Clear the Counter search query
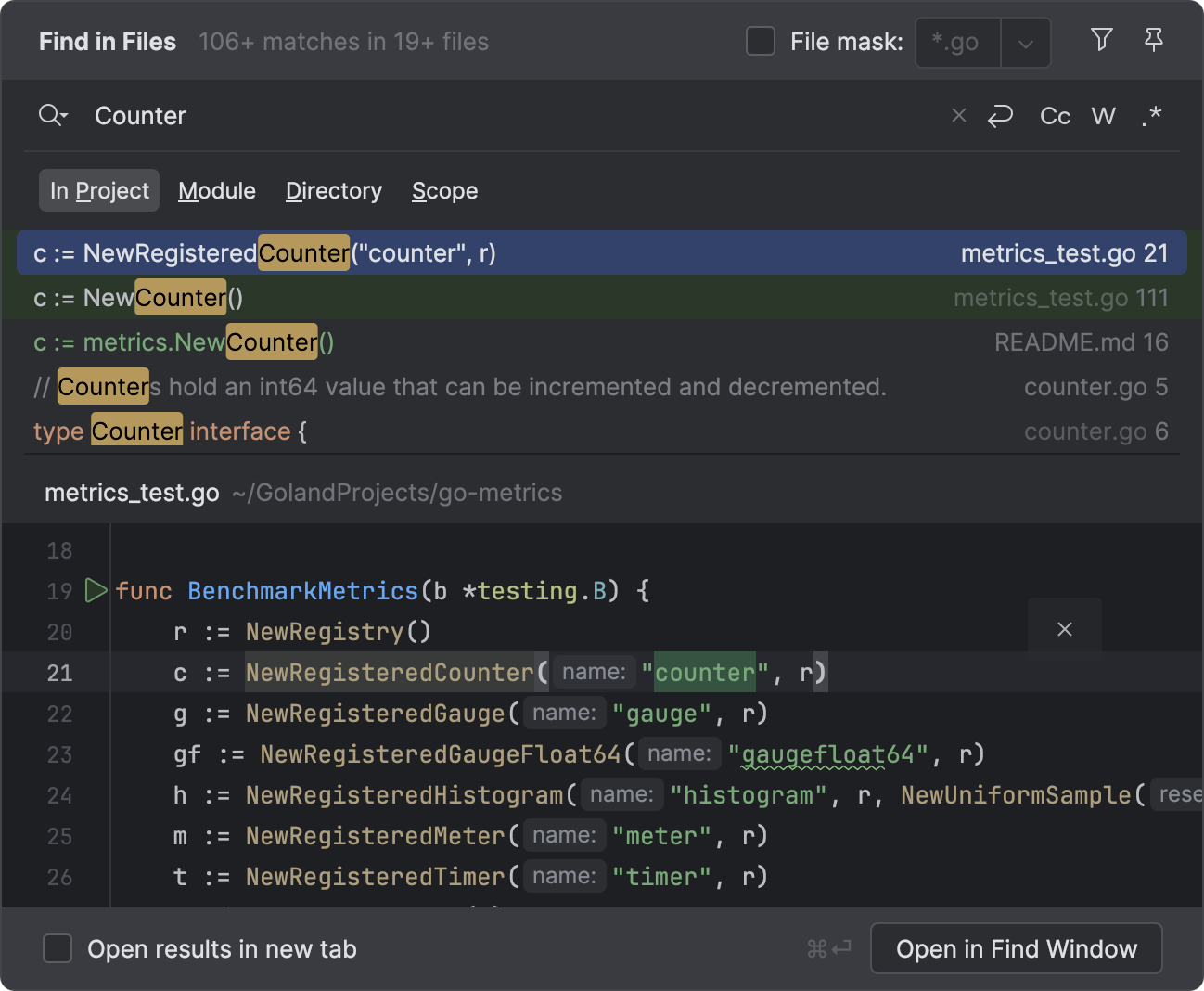The width and height of the screenshot is (1204, 991). 958,115
